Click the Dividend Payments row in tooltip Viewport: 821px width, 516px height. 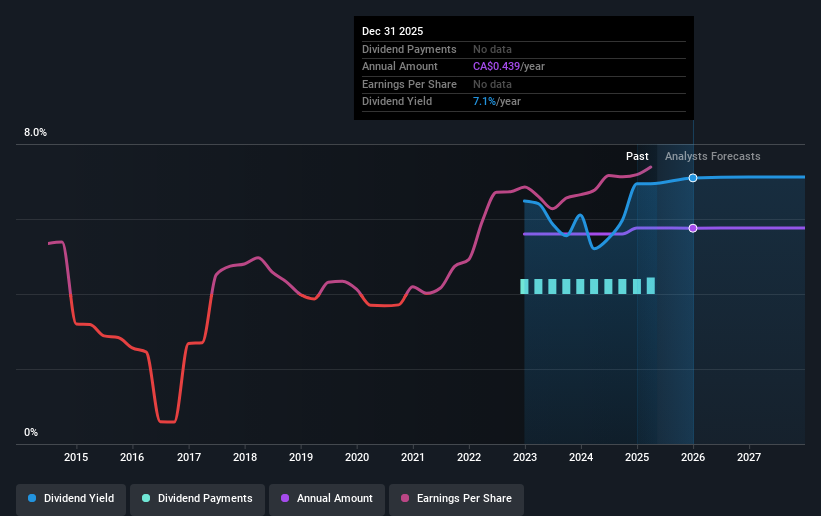point(524,49)
